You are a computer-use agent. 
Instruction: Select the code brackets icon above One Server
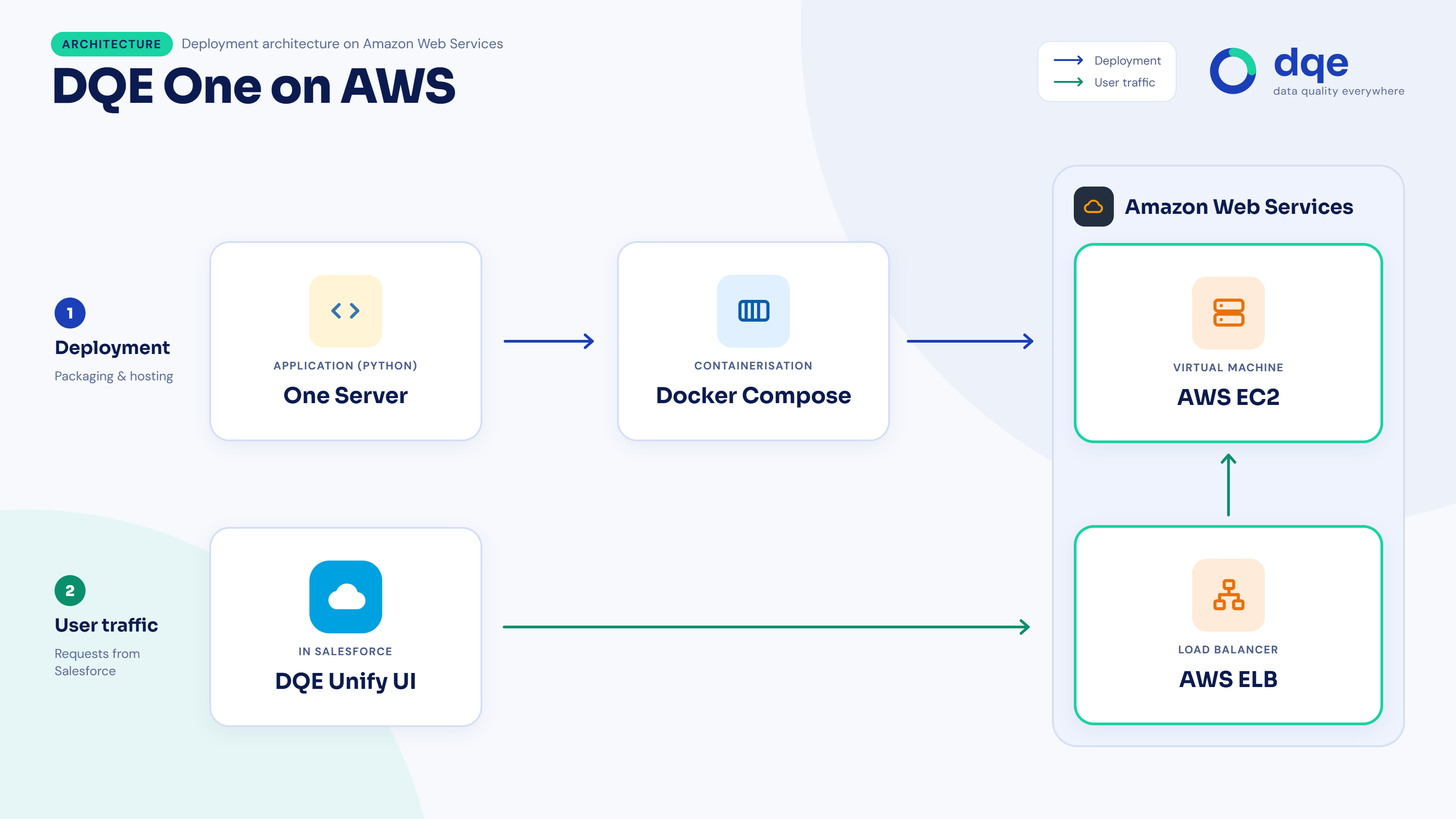pyautogui.click(x=345, y=311)
